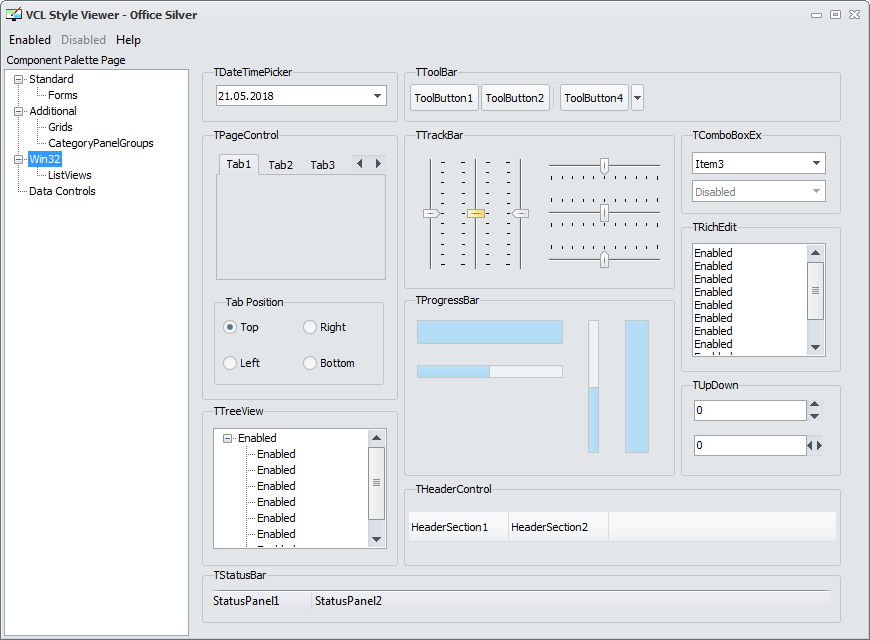The width and height of the screenshot is (870, 640).
Task: Select CategoryPanelGroups in the palette tree
Action: (x=100, y=143)
